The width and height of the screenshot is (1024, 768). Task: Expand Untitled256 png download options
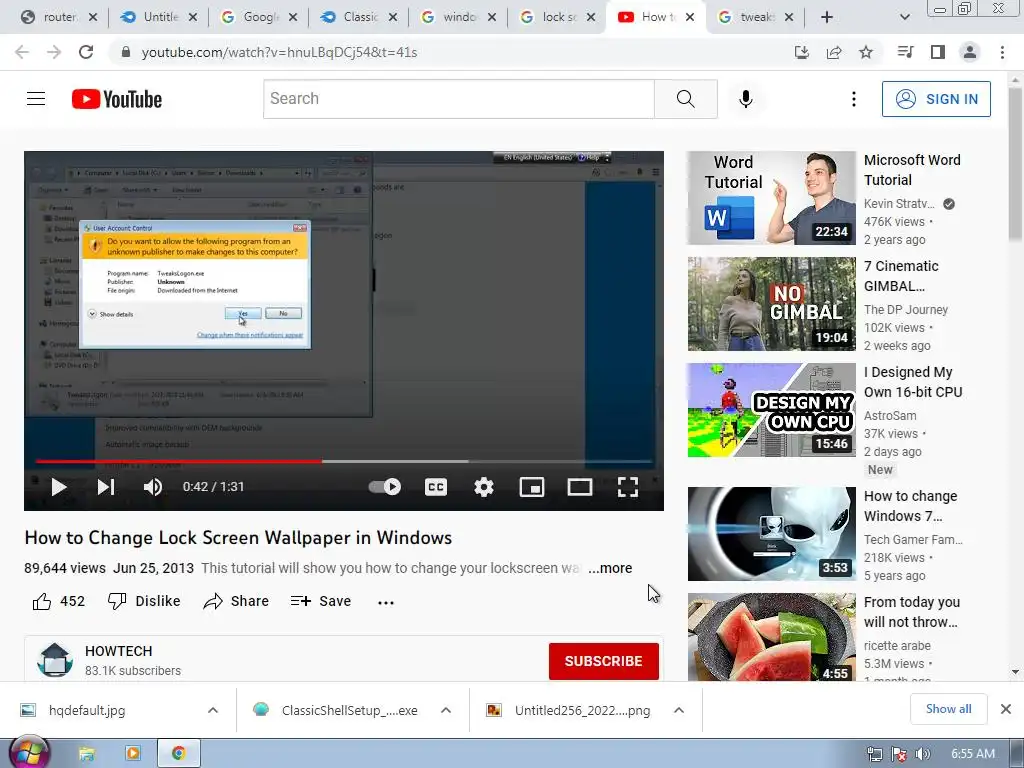(679, 710)
